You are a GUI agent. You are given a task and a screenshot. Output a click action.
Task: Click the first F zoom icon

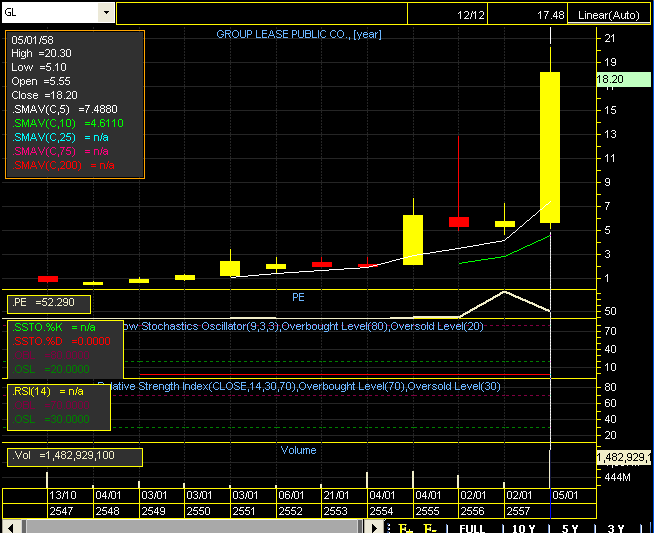tap(406, 527)
